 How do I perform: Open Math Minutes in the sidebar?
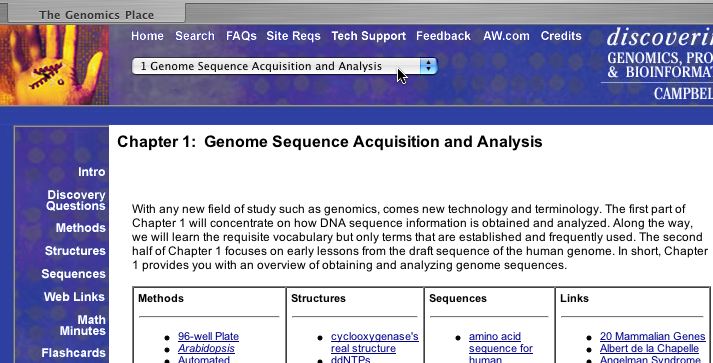click(x=82, y=325)
